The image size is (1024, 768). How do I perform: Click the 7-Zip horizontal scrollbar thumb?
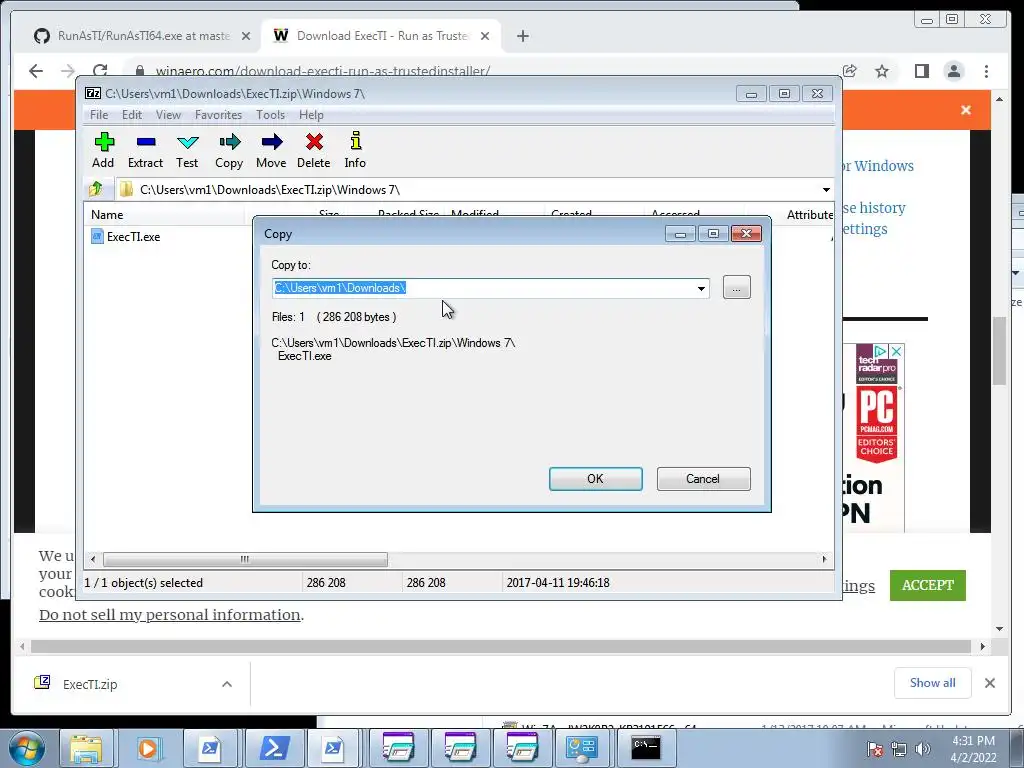(x=245, y=560)
